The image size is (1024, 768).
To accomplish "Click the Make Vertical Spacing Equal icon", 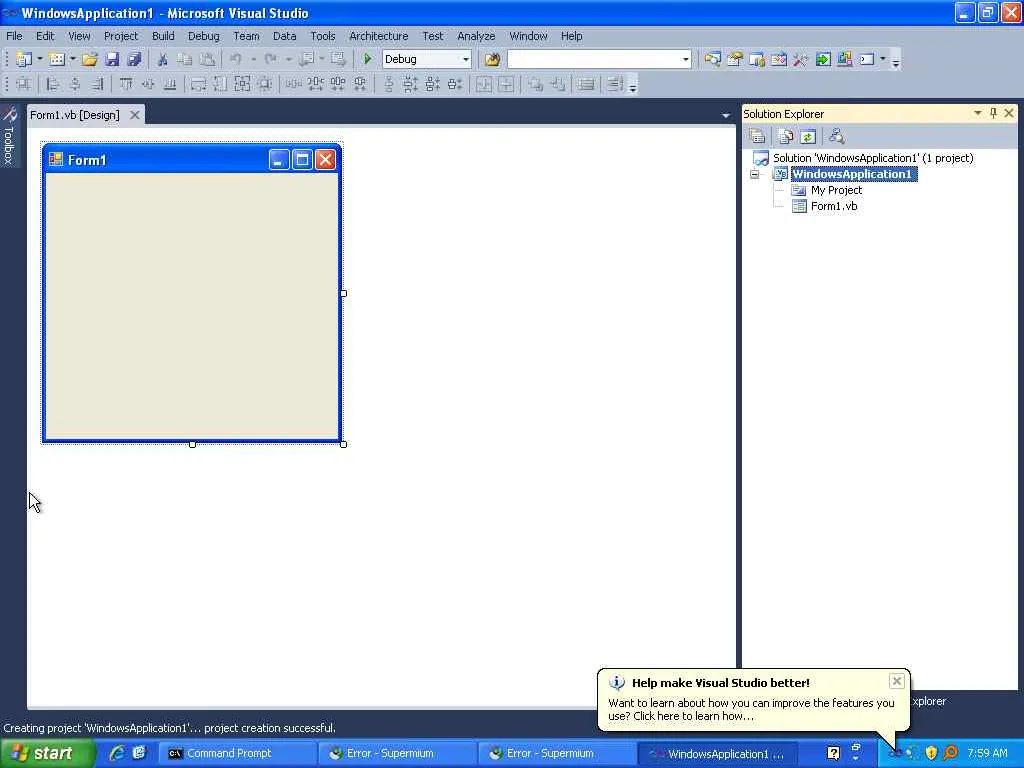I will (x=389, y=84).
